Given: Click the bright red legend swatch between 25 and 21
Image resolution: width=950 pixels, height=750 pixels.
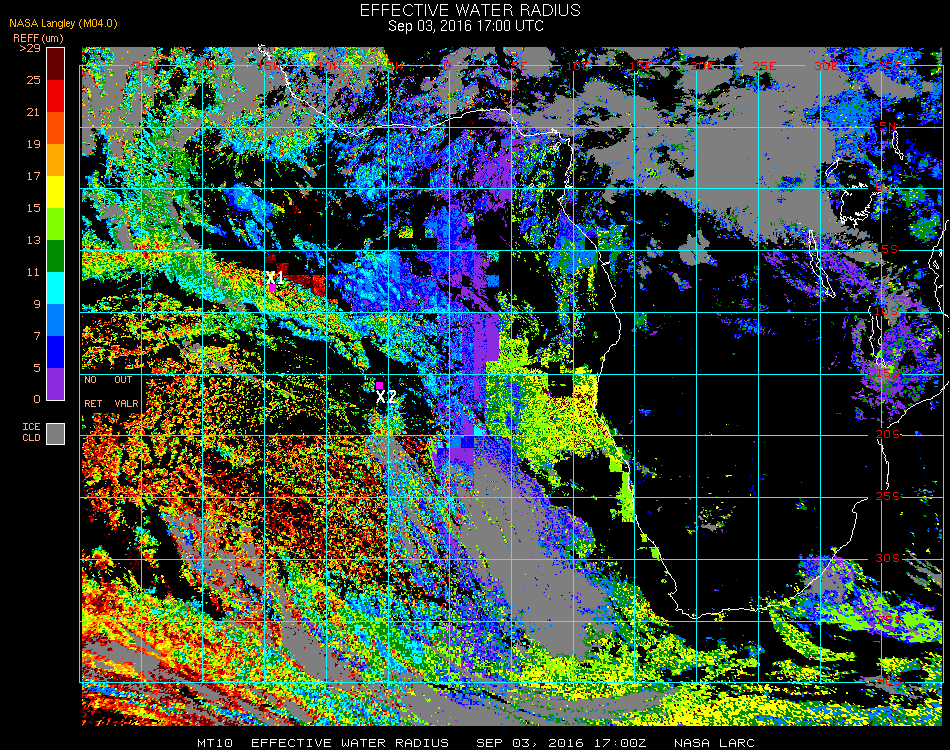Looking at the screenshot, I should (x=56, y=96).
